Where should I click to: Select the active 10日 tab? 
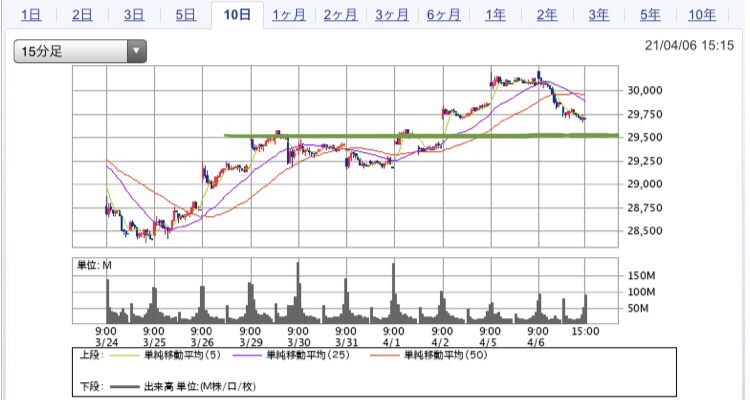point(237,15)
